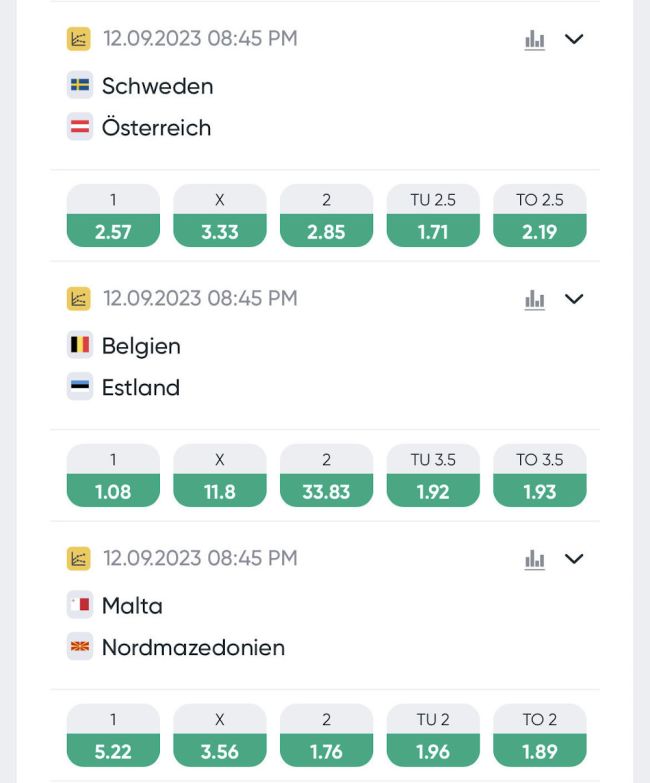Click yellow chart badge beside Malta match date
This screenshot has height=783, width=650.
79,558
